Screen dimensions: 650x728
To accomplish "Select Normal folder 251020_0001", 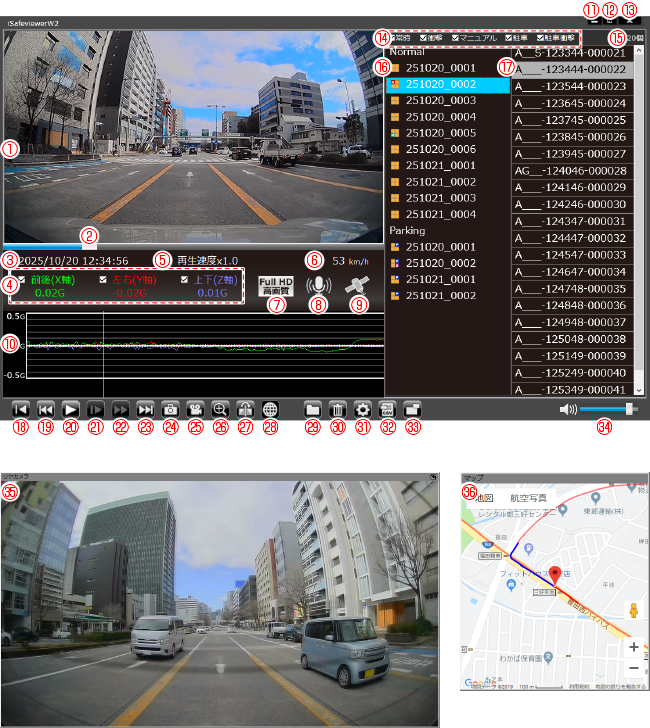I will pos(441,68).
